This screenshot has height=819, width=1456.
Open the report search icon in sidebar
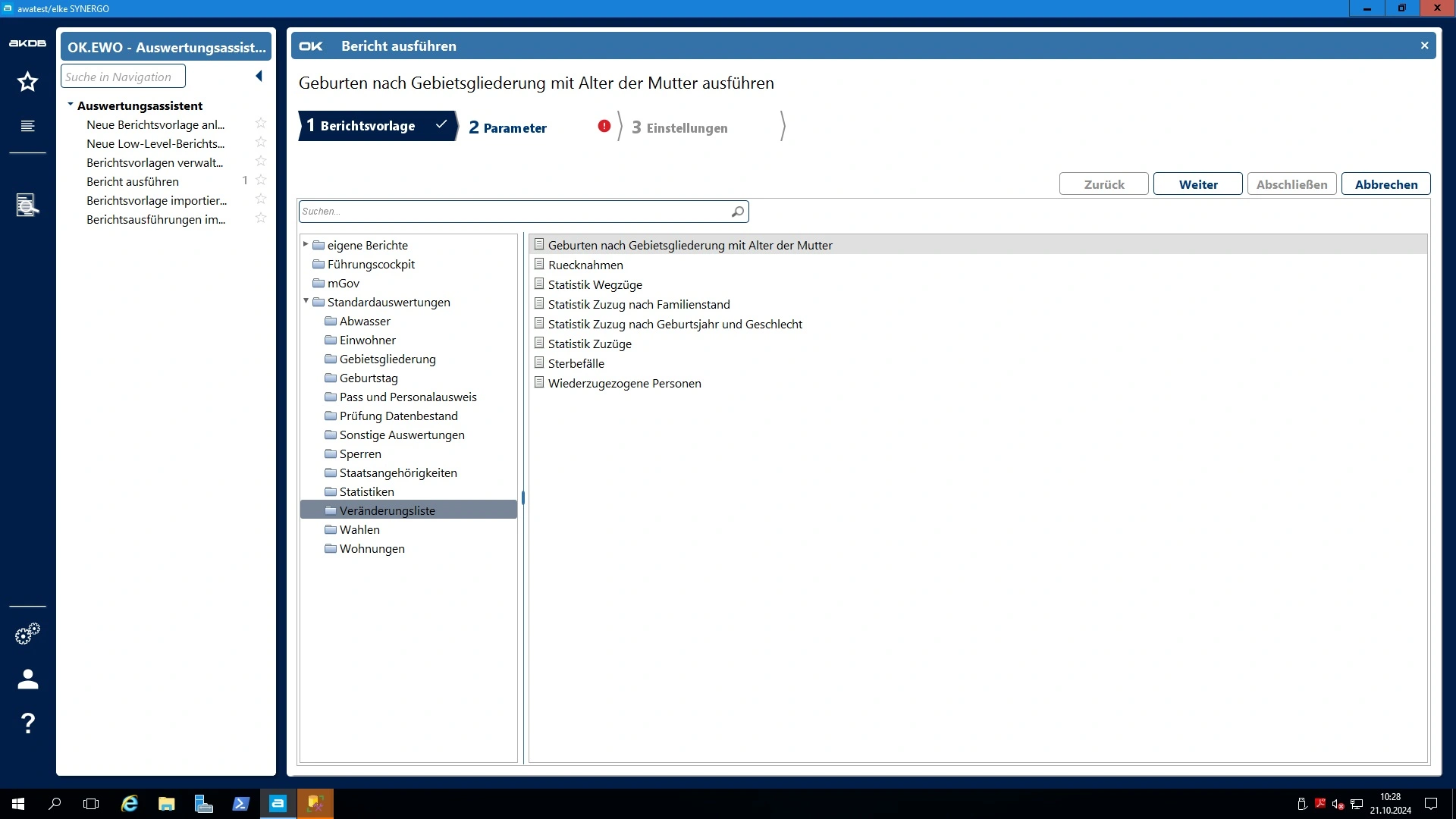tap(28, 205)
